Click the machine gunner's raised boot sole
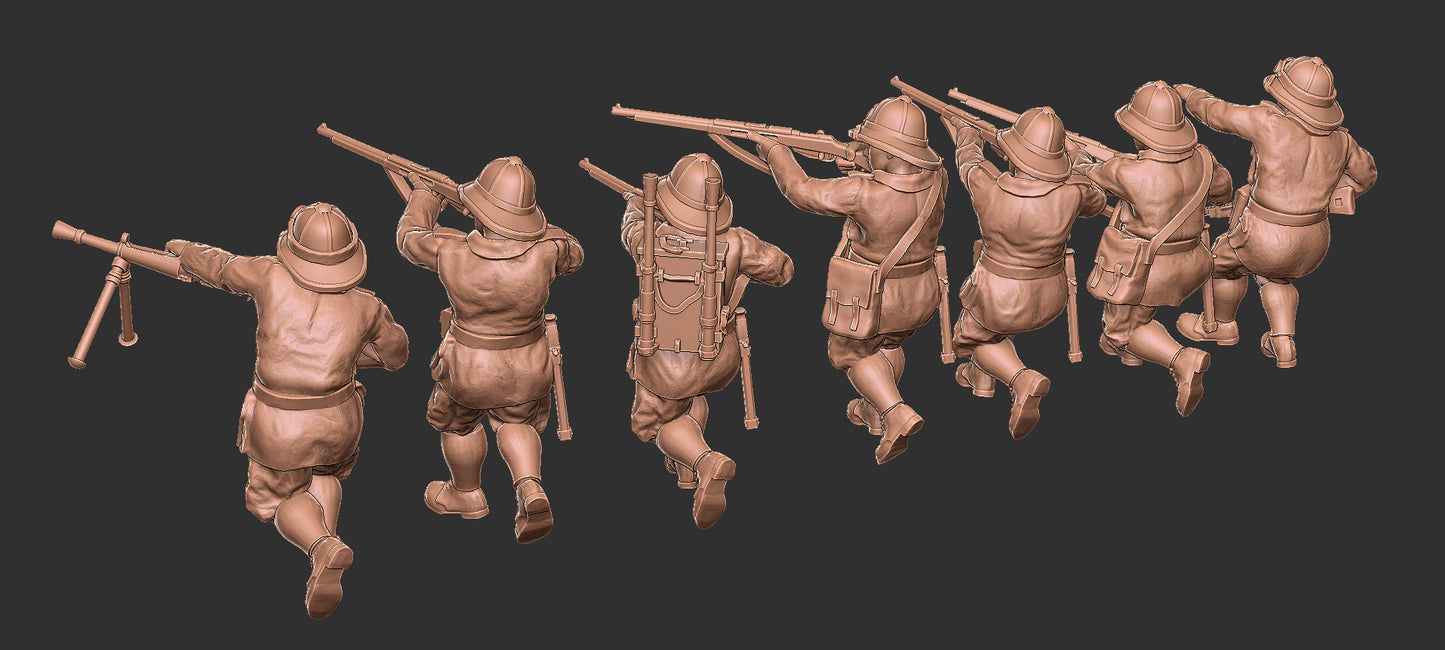The width and height of the screenshot is (1445, 650). [x=326, y=579]
